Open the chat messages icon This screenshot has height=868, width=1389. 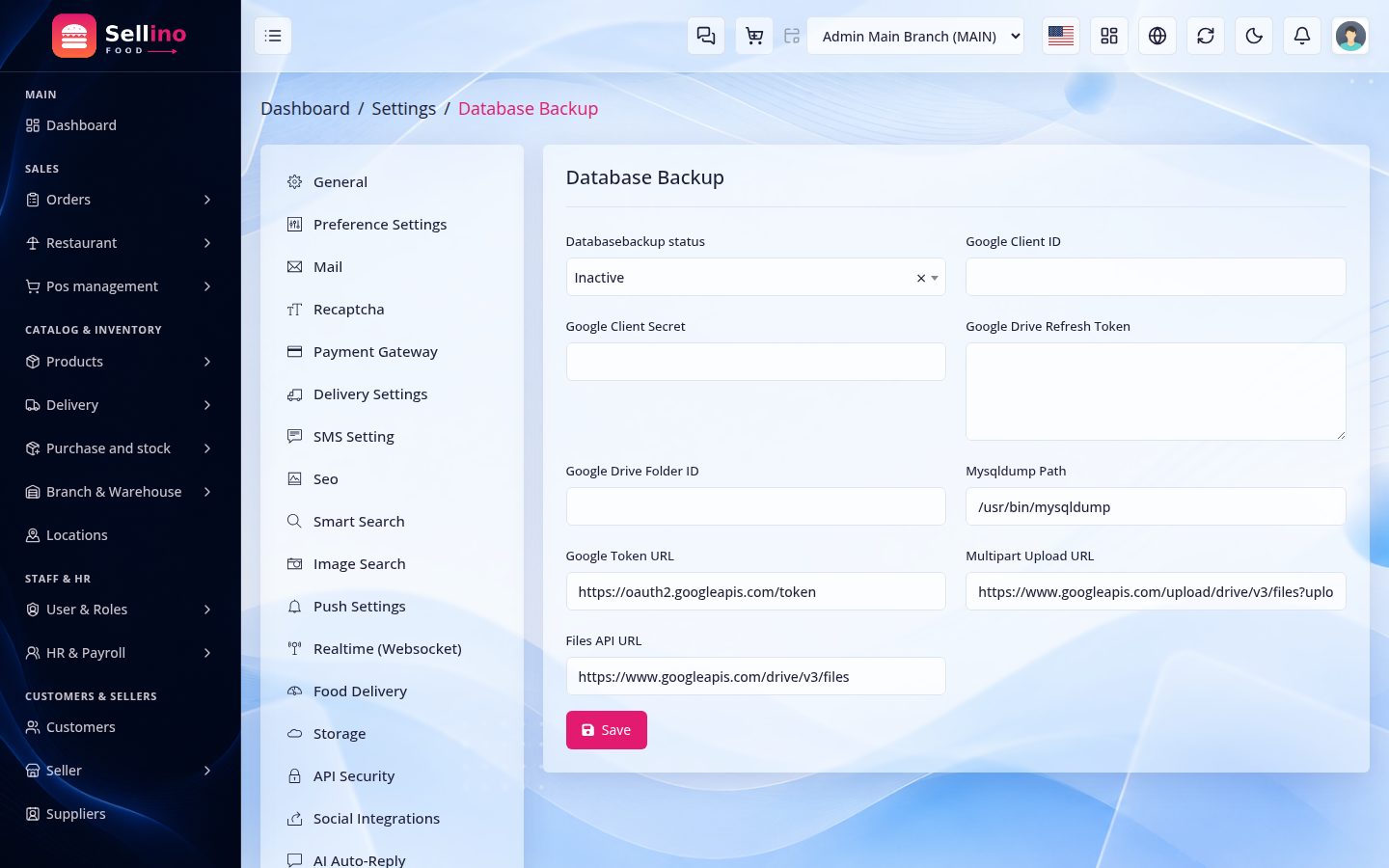click(x=706, y=36)
